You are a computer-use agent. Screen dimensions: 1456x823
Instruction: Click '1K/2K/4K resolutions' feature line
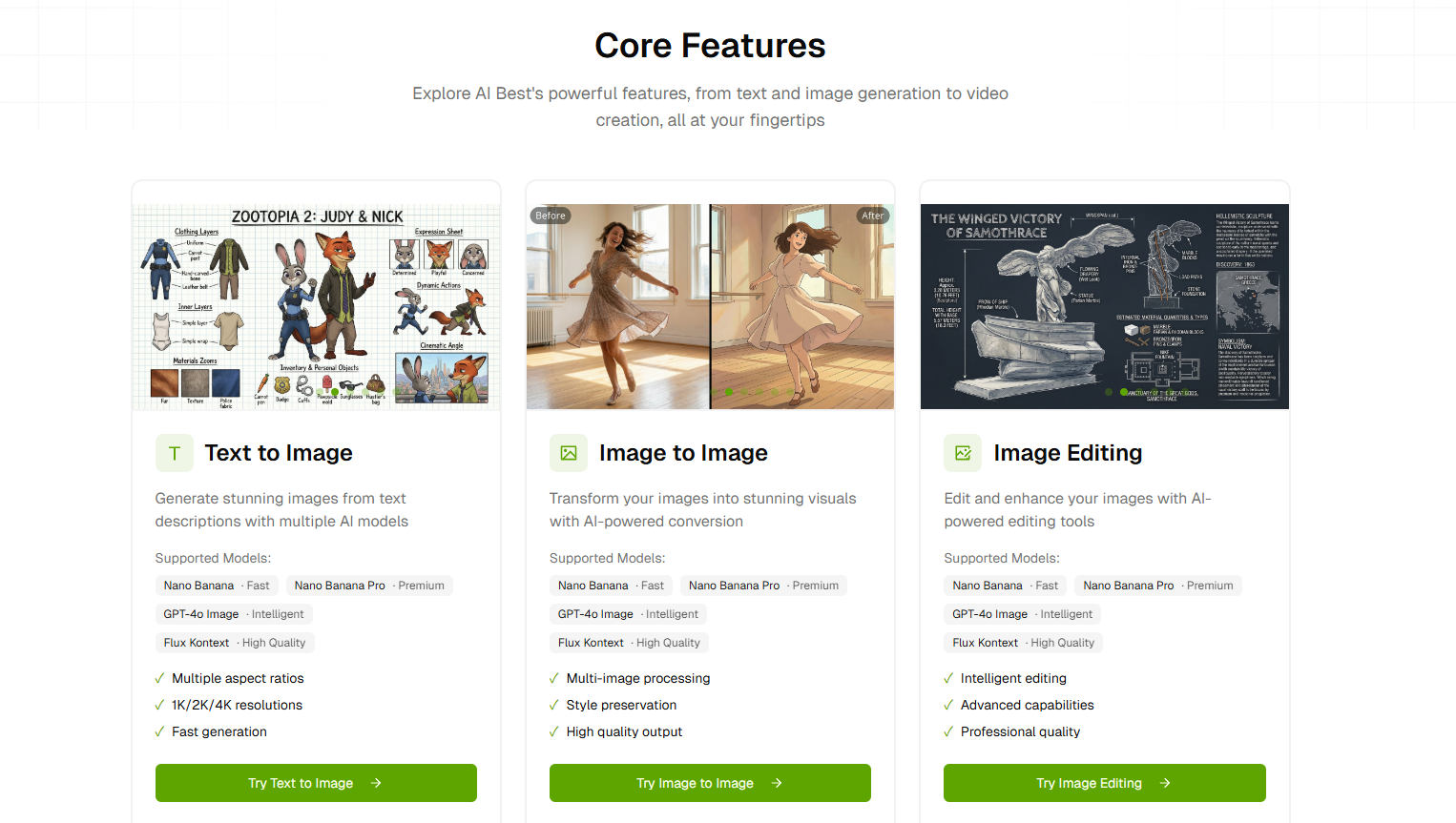click(x=237, y=705)
